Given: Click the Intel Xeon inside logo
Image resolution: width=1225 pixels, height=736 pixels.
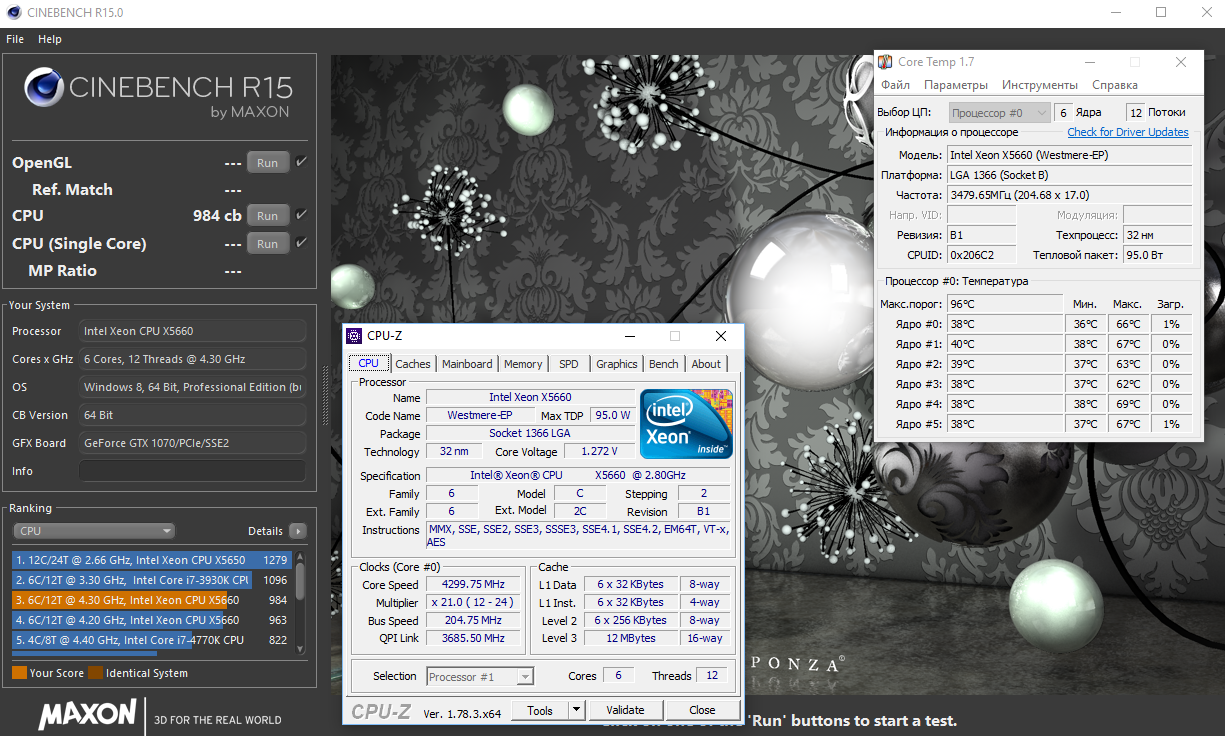Looking at the screenshot, I should pos(686,424).
